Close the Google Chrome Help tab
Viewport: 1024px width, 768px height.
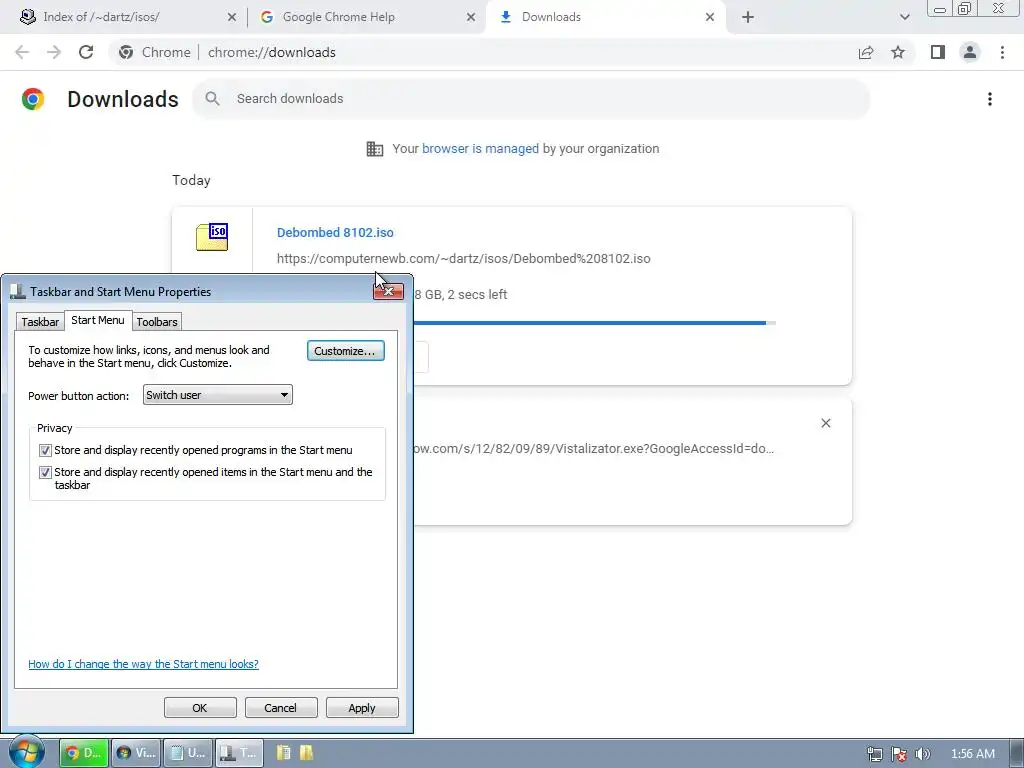coord(471,17)
